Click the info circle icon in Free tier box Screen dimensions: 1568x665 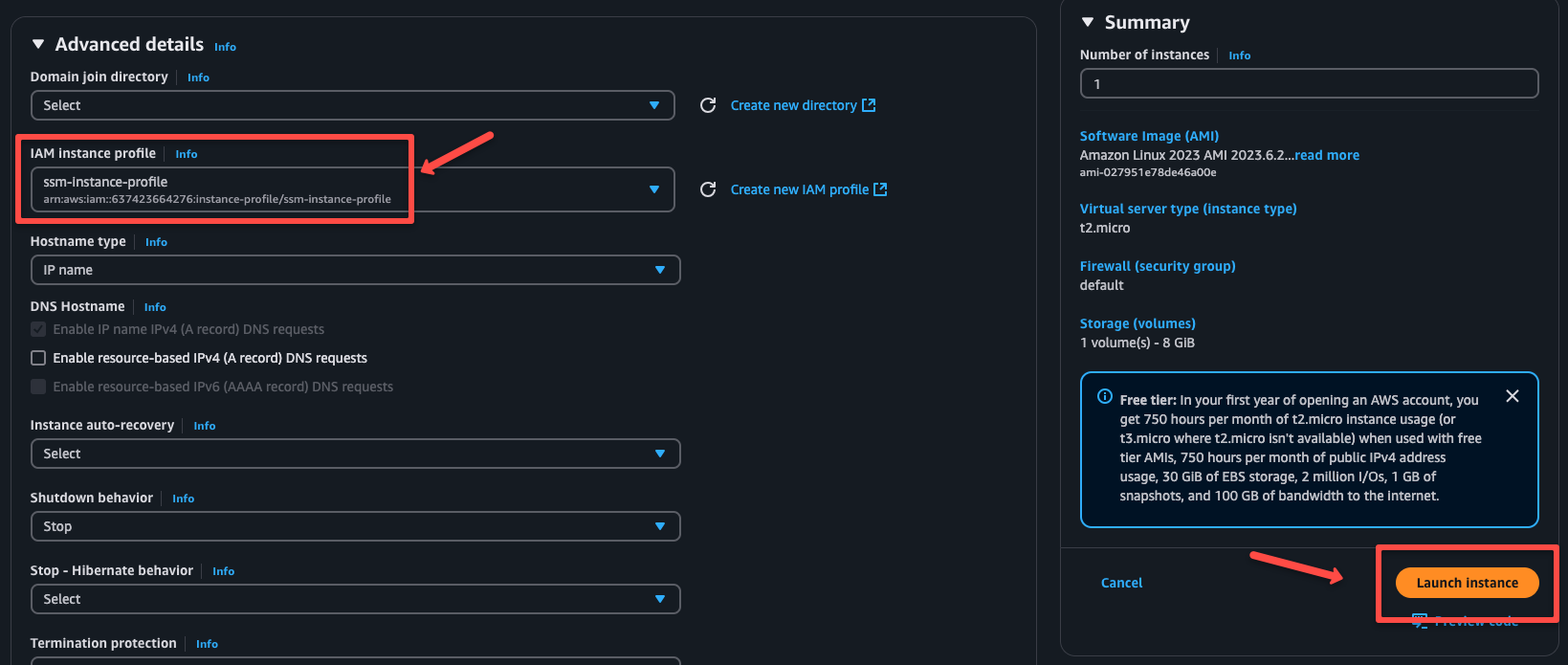(x=1105, y=396)
